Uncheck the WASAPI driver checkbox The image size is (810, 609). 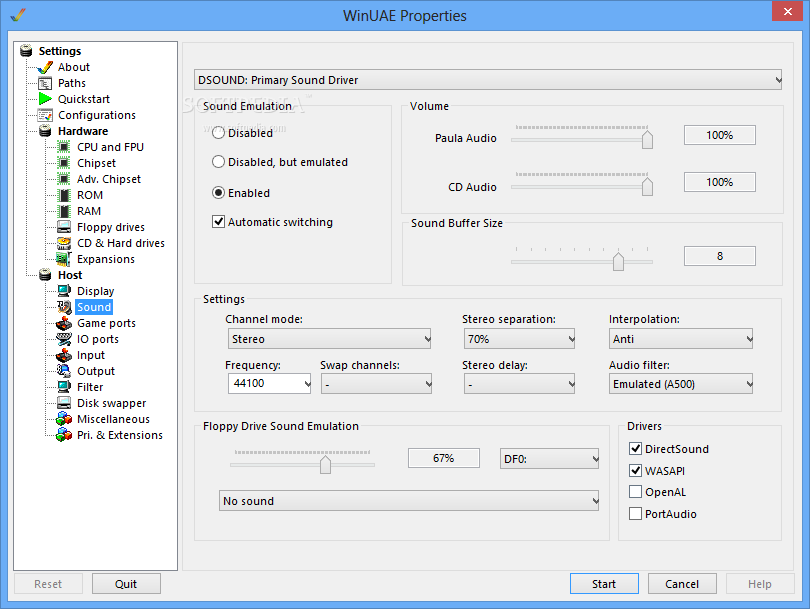pos(635,470)
